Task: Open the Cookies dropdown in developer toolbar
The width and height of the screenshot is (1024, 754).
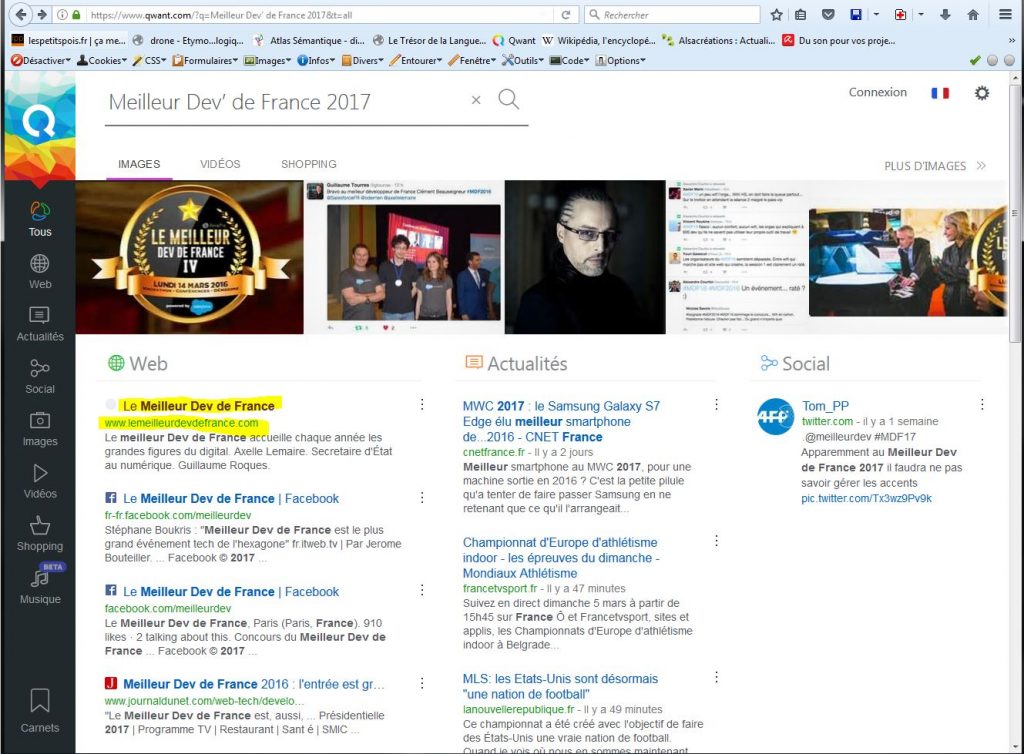Action: [102, 60]
